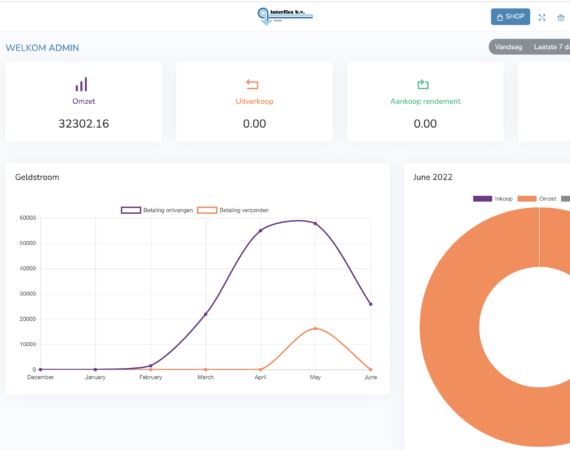This screenshot has width=570, height=450.
Task: Click the April point on purple line
Action: 260,230
